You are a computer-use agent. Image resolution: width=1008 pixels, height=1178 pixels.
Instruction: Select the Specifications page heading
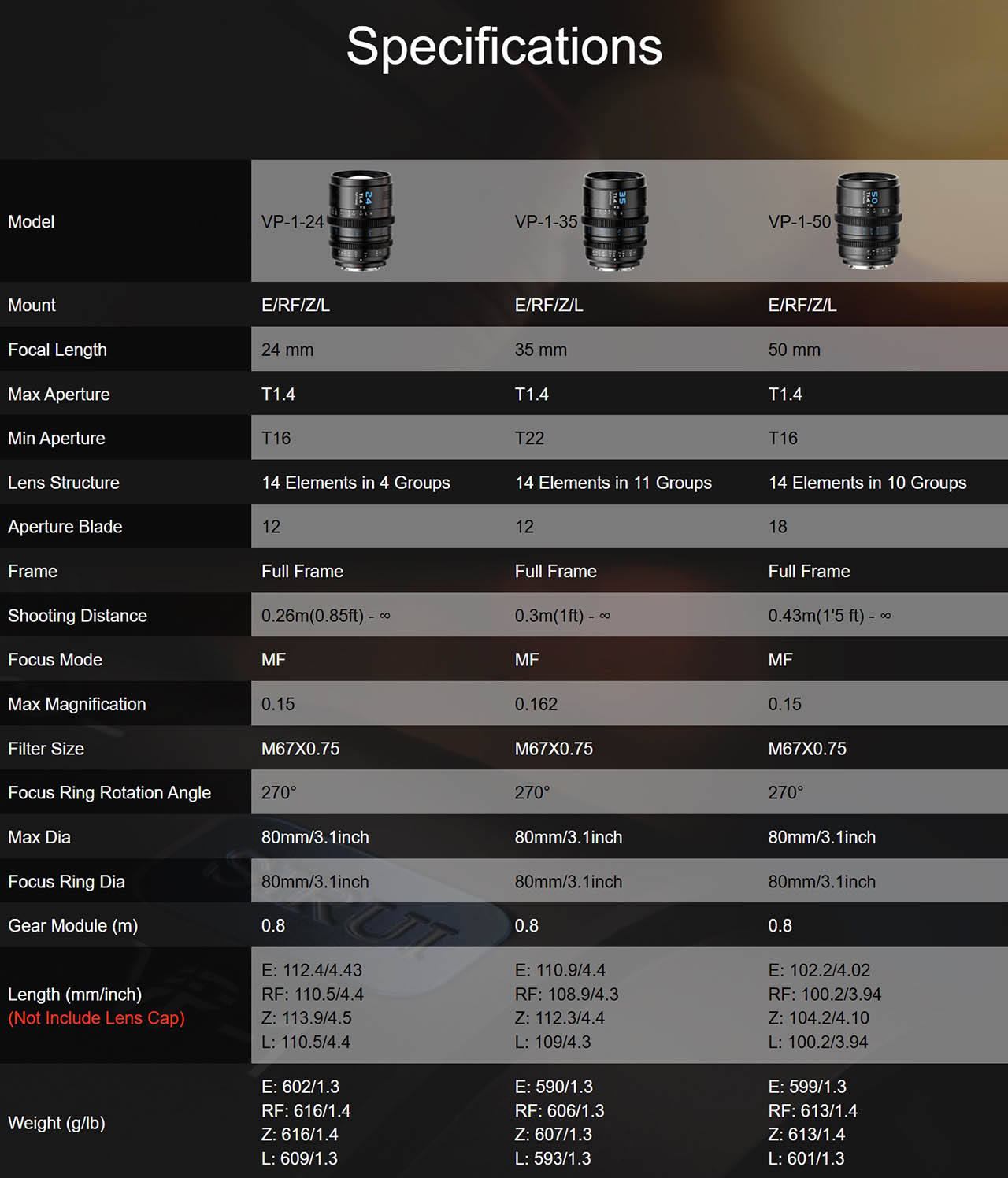(x=504, y=46)
